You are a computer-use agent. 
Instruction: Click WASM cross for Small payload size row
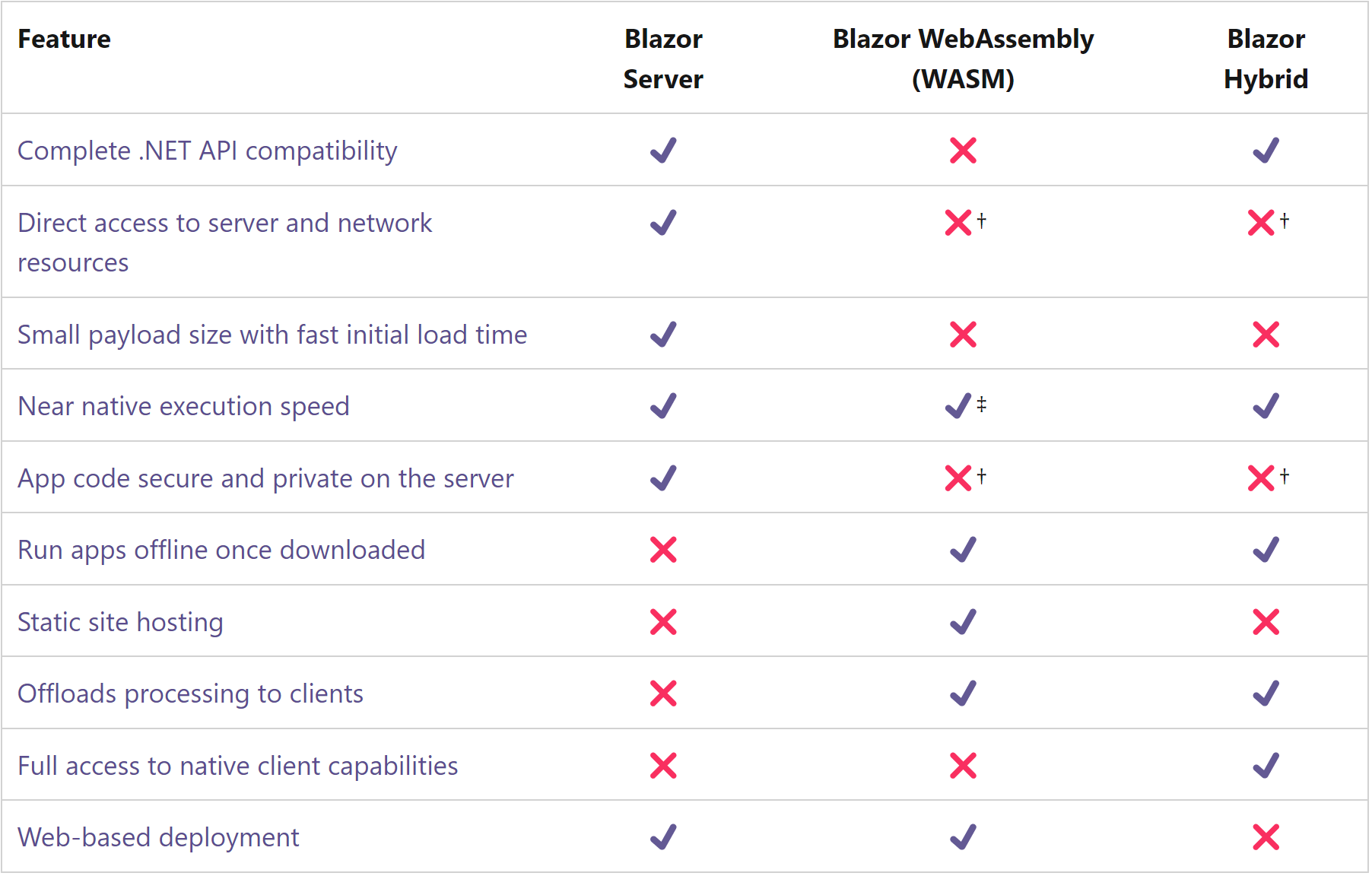pyautogui.click(x=963, y=335)
